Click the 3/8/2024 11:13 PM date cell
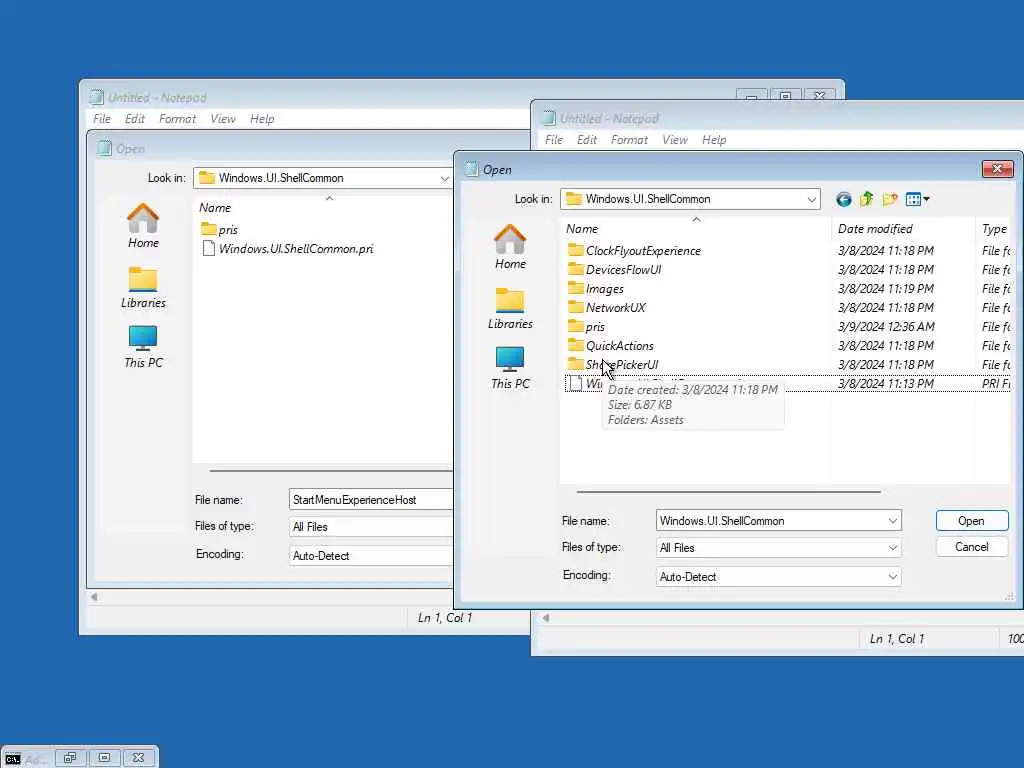 tap(886, 383)
